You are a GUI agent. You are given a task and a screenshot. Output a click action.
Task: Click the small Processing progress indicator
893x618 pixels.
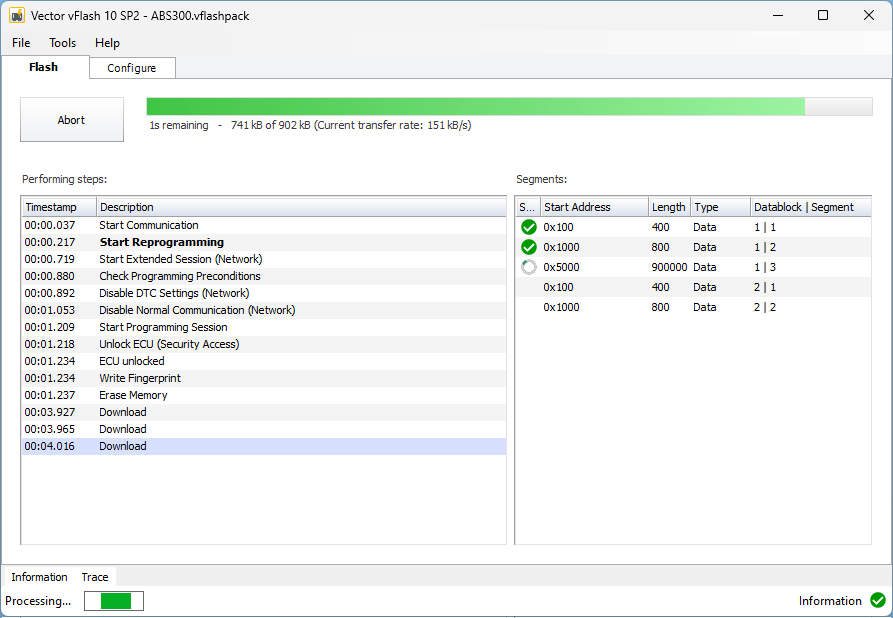tap(114, 601)
